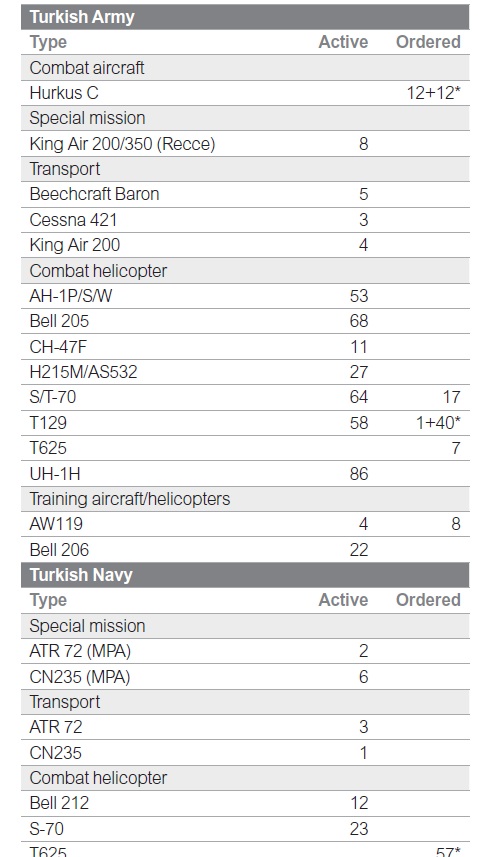The image size is (487, 857).
Task: Click the Navy S-70 active count 23
Action: pyautogui.click(x=359, y=829)
